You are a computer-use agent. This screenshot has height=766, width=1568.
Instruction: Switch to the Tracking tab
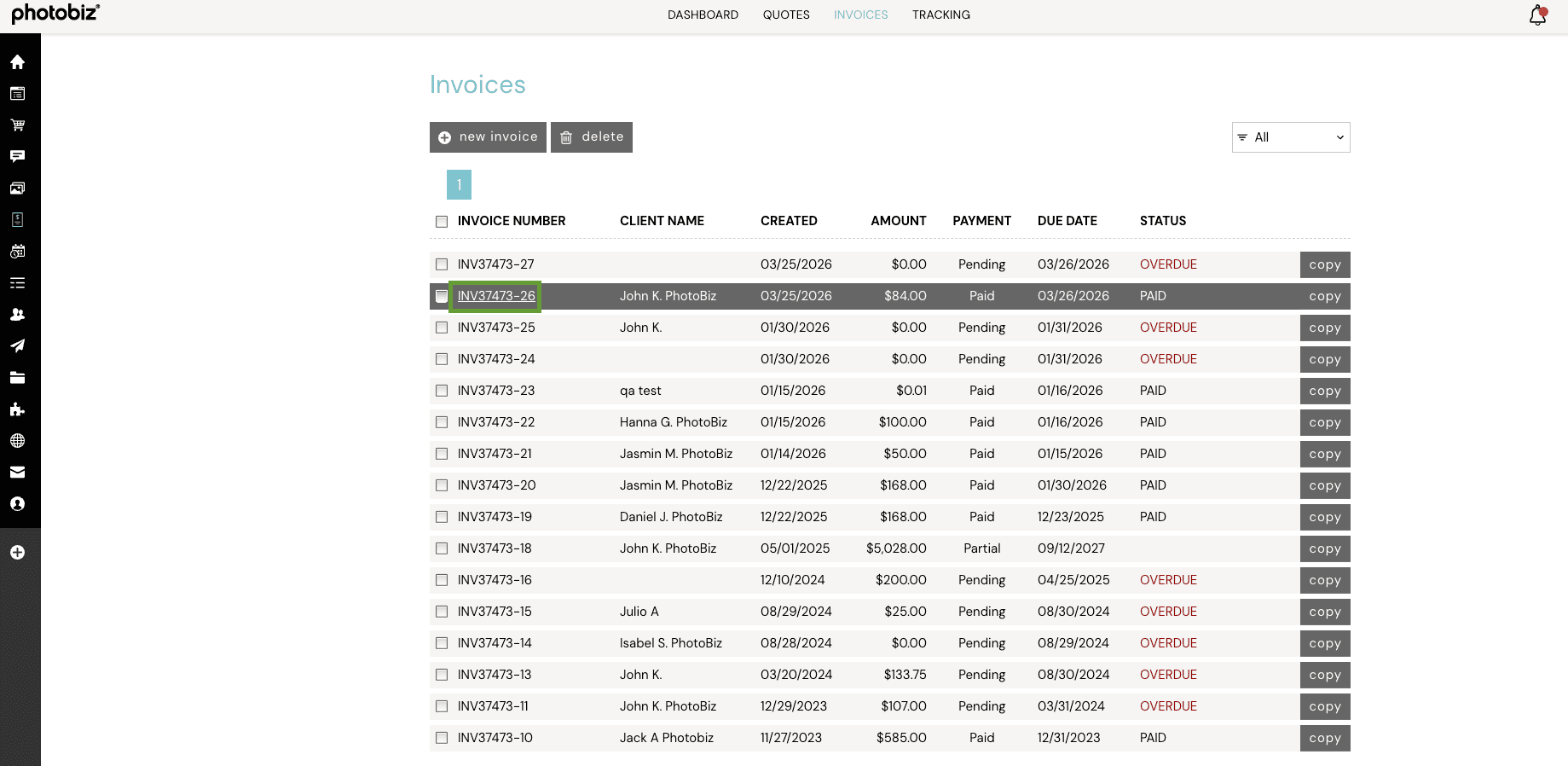[941, 15]
